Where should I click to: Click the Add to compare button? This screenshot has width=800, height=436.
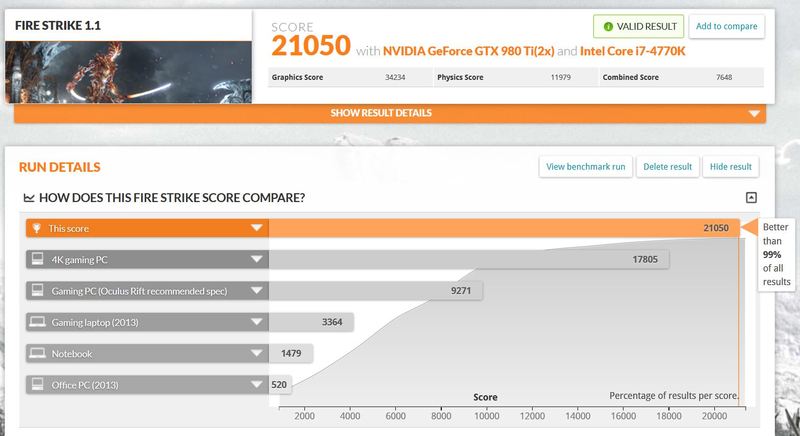[x=727, y=27]
